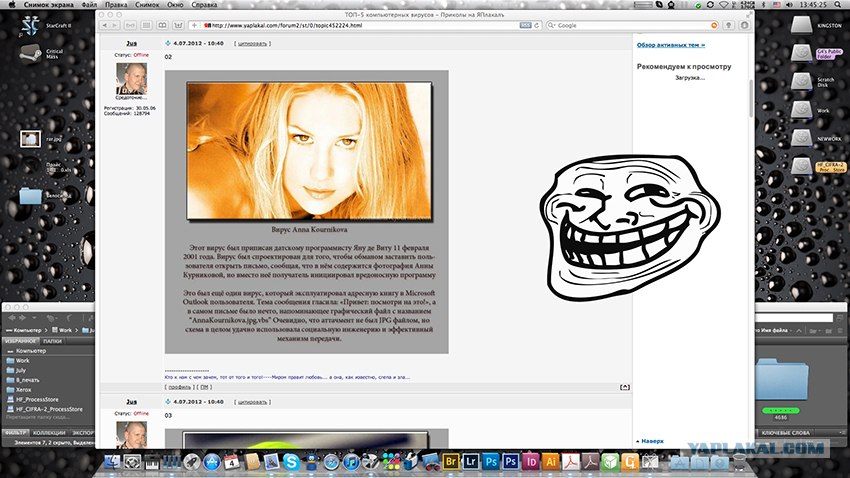Image resolution: width=850 pixels, height=478 pixels.
Task: Open the KINGSTON drive on desktop
Action: (801, 28)
